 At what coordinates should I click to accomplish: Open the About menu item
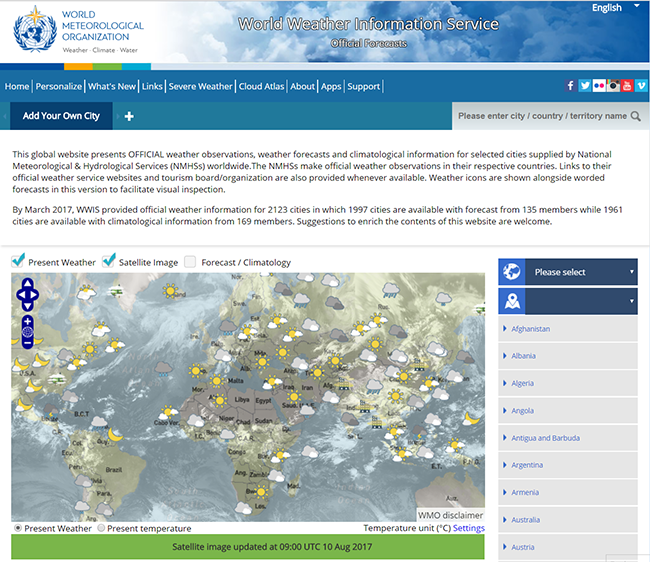click(x=302, y=86)
